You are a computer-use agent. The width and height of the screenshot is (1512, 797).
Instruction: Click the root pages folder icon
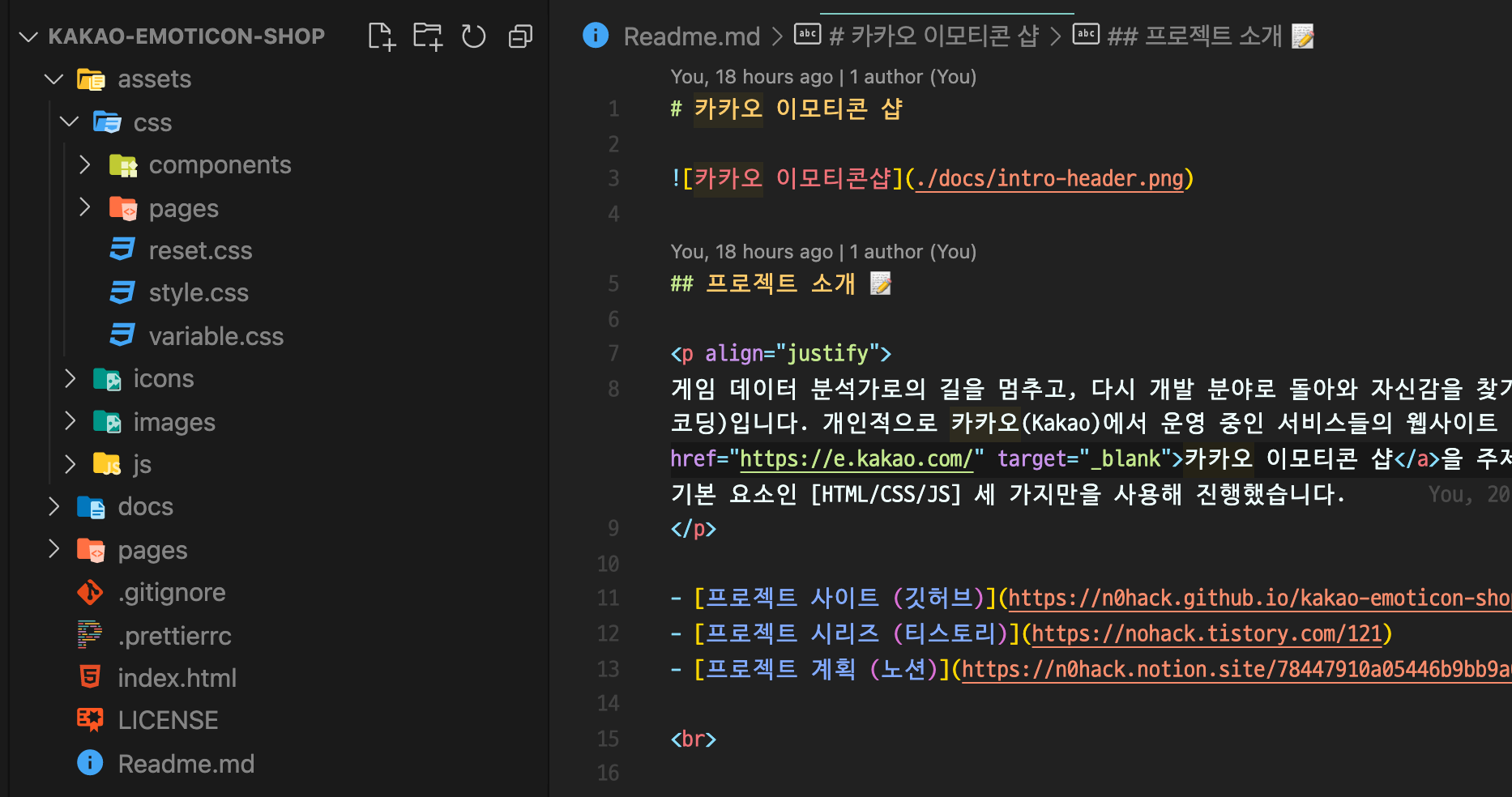coord(91,550)
